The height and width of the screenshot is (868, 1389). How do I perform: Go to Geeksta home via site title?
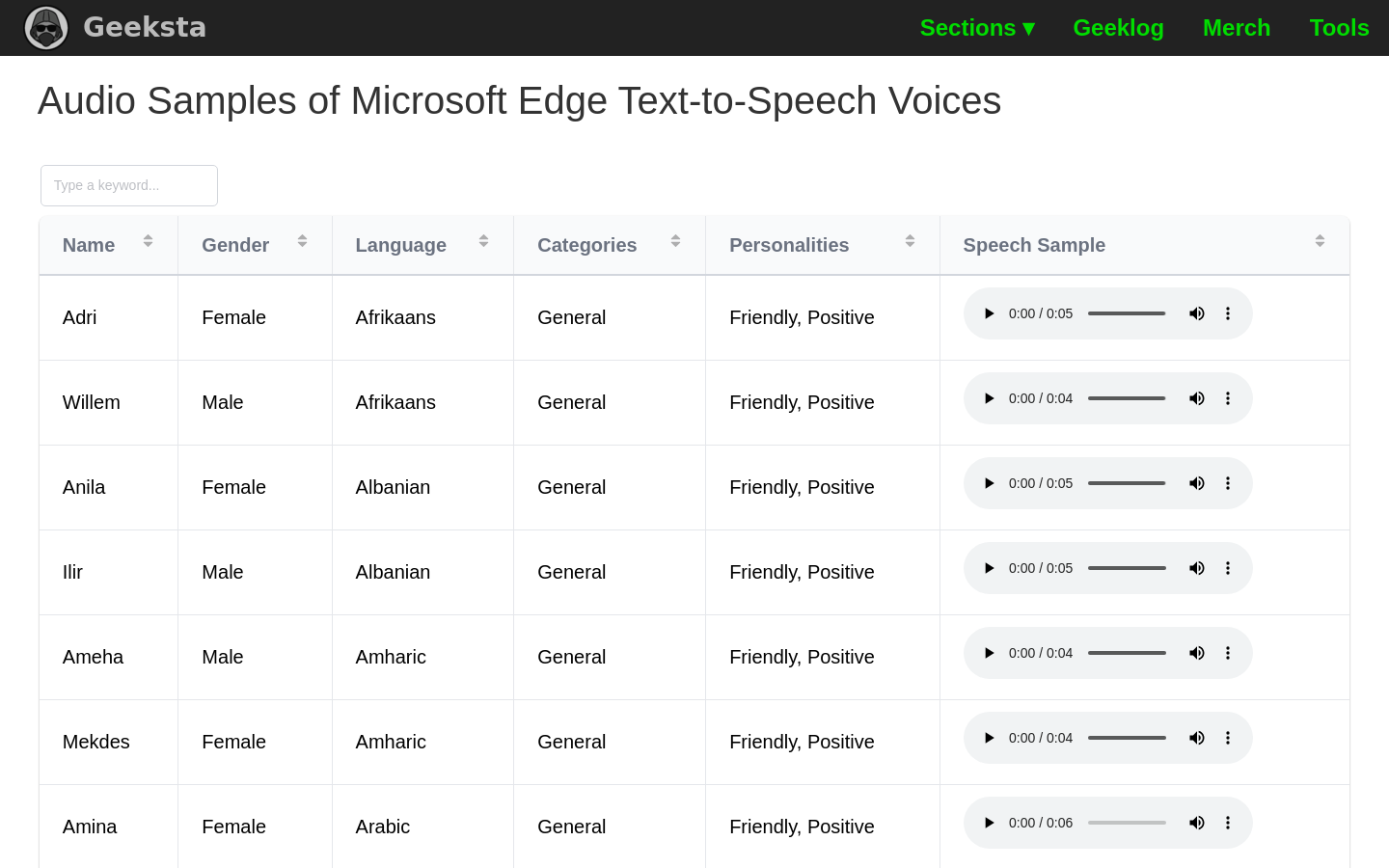(145, 27)
